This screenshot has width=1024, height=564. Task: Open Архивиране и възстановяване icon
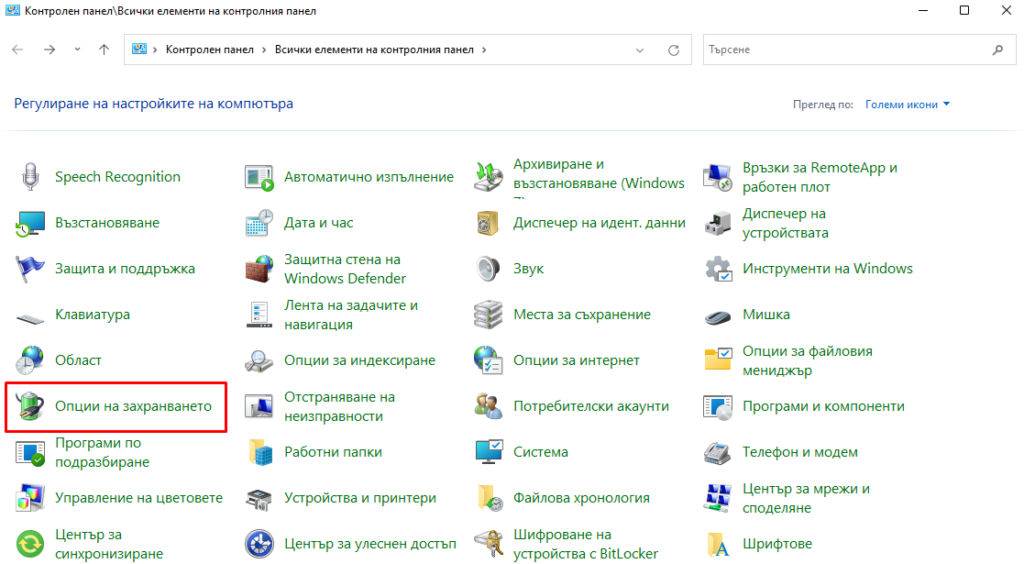pyautogui.click(x=488, y=177)
